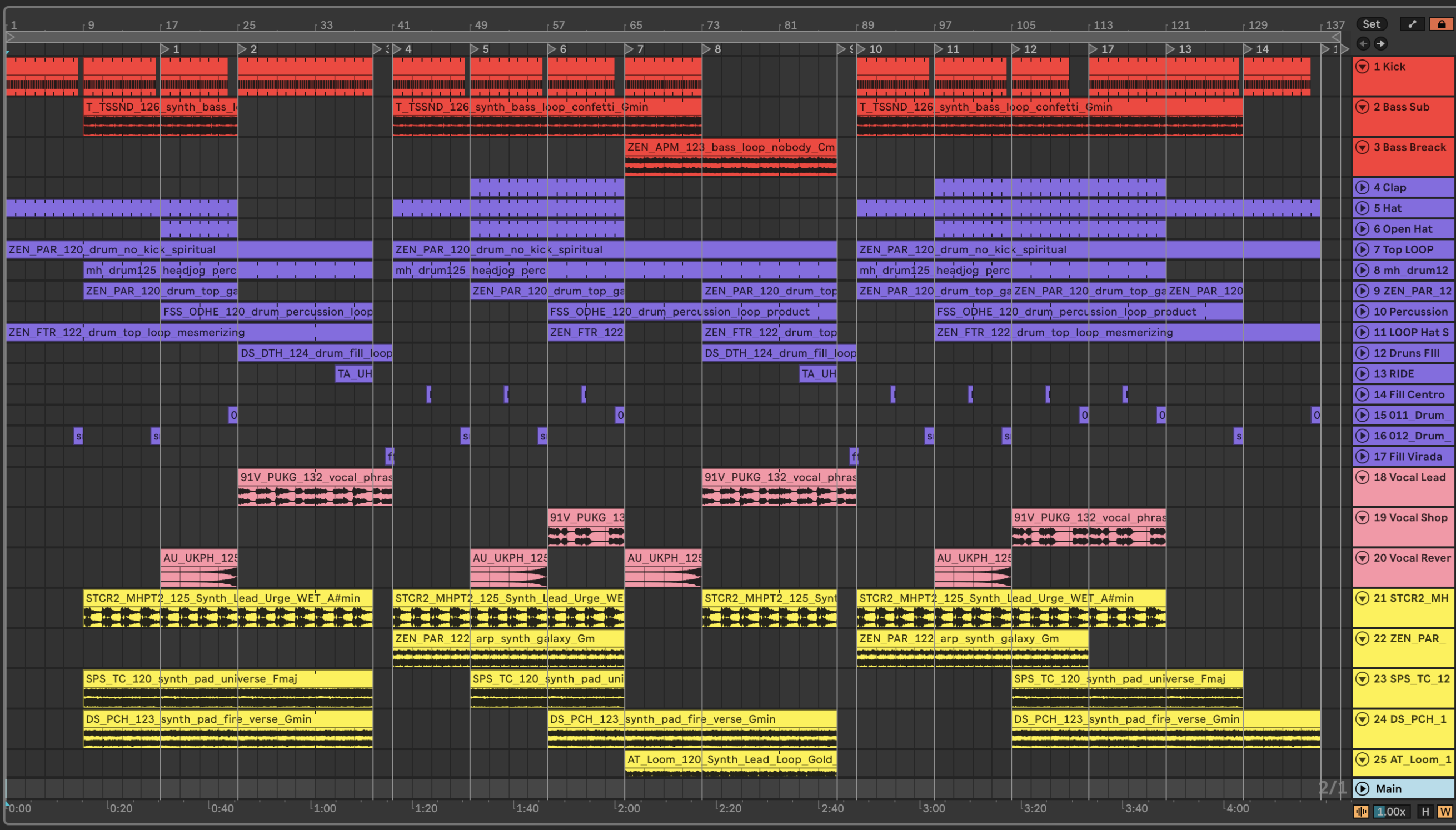Screen dimensions: 1456x830
Task: Select the ZEN_APM bass_loop_nobody_Cm clip
Action: coord(730,147)
